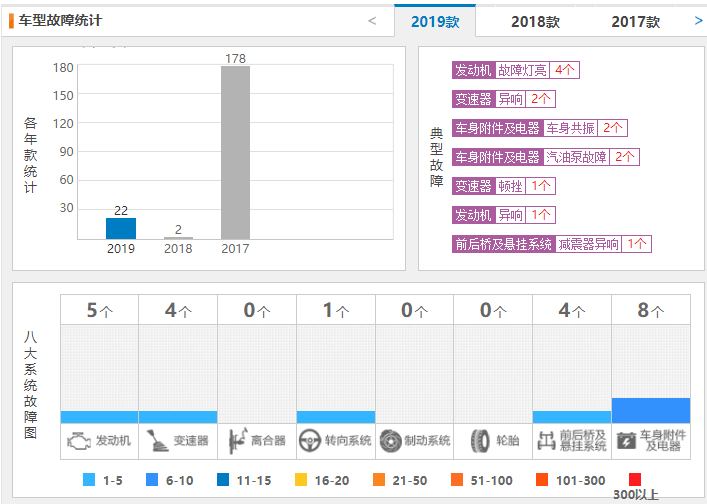Image resolution: width=707 pixels, height=504 pixels.
Task: Click the 2017 bar showing 178
Action: (x=235, y=152)
